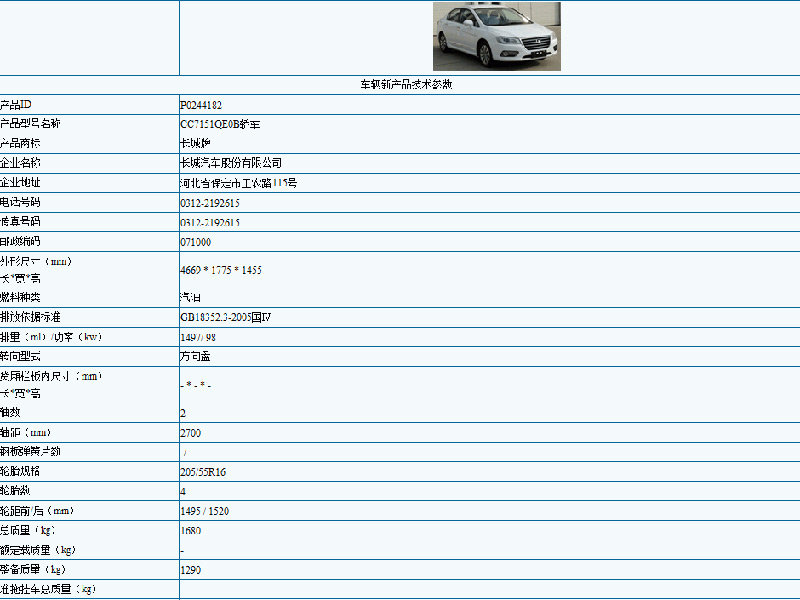Select the cargo box value - * - * -
The width and height of the screenshot is (800, 600).
coord(195,385)
